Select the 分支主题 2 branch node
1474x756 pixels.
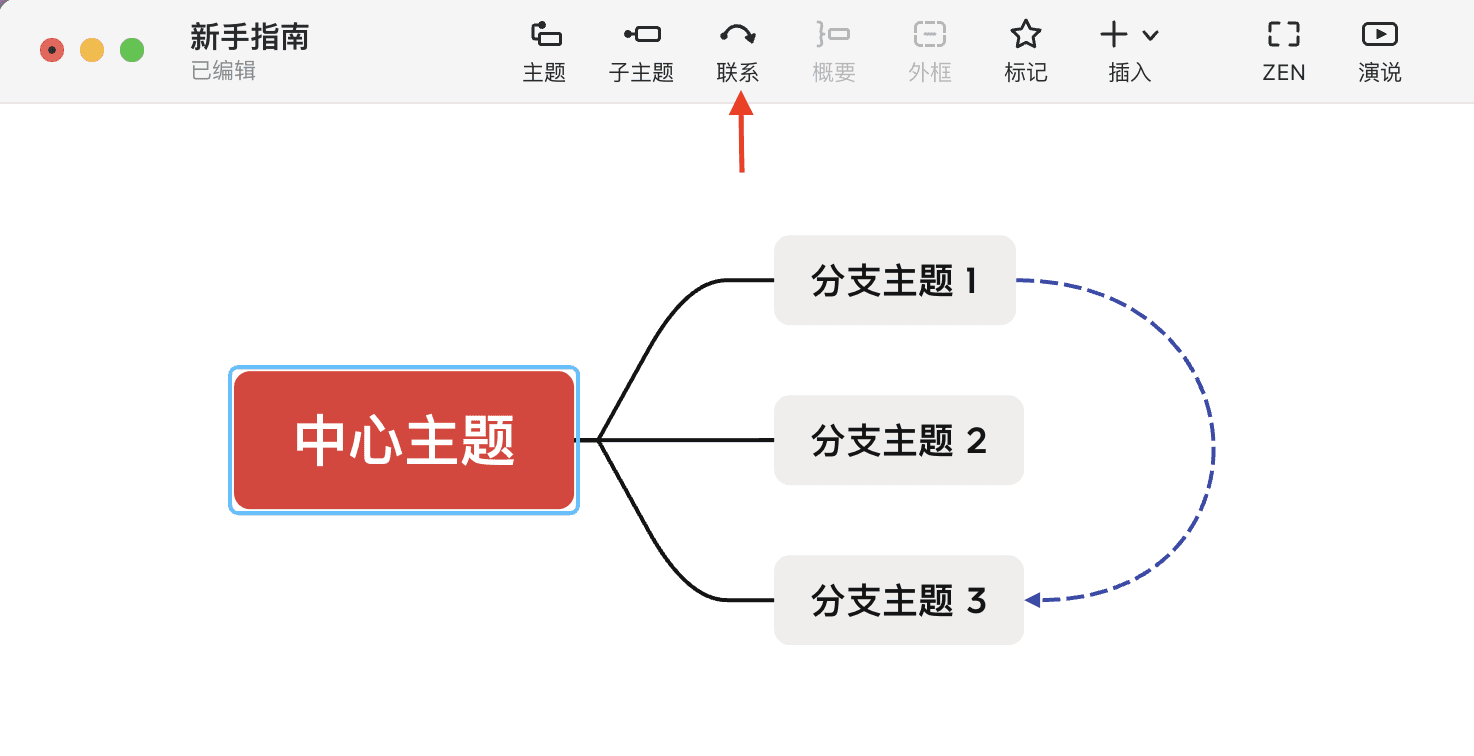[x=897, y=440]
